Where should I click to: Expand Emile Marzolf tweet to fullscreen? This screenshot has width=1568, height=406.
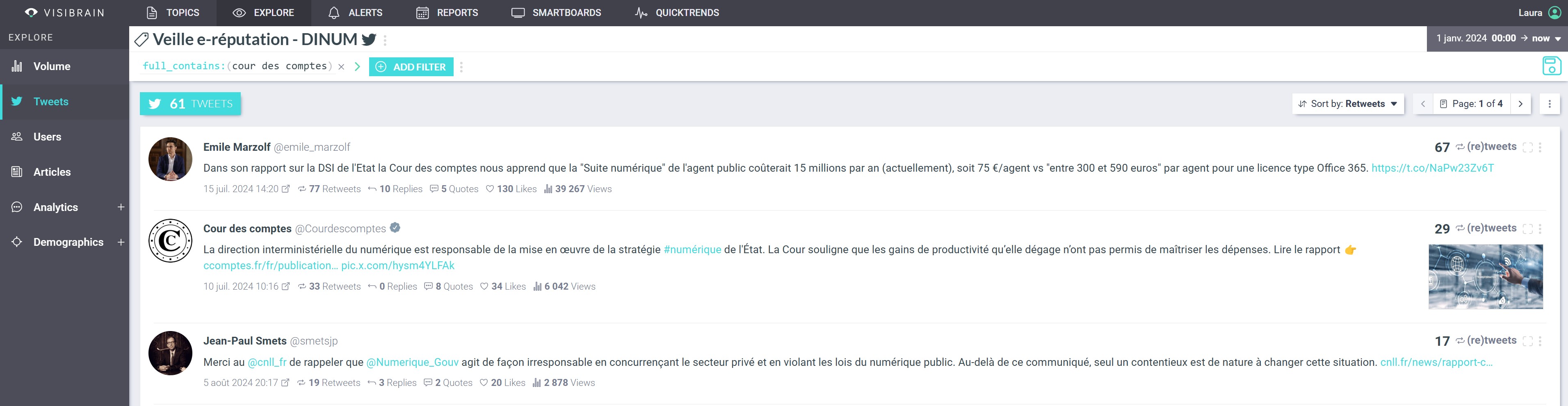pos(1527,147)
